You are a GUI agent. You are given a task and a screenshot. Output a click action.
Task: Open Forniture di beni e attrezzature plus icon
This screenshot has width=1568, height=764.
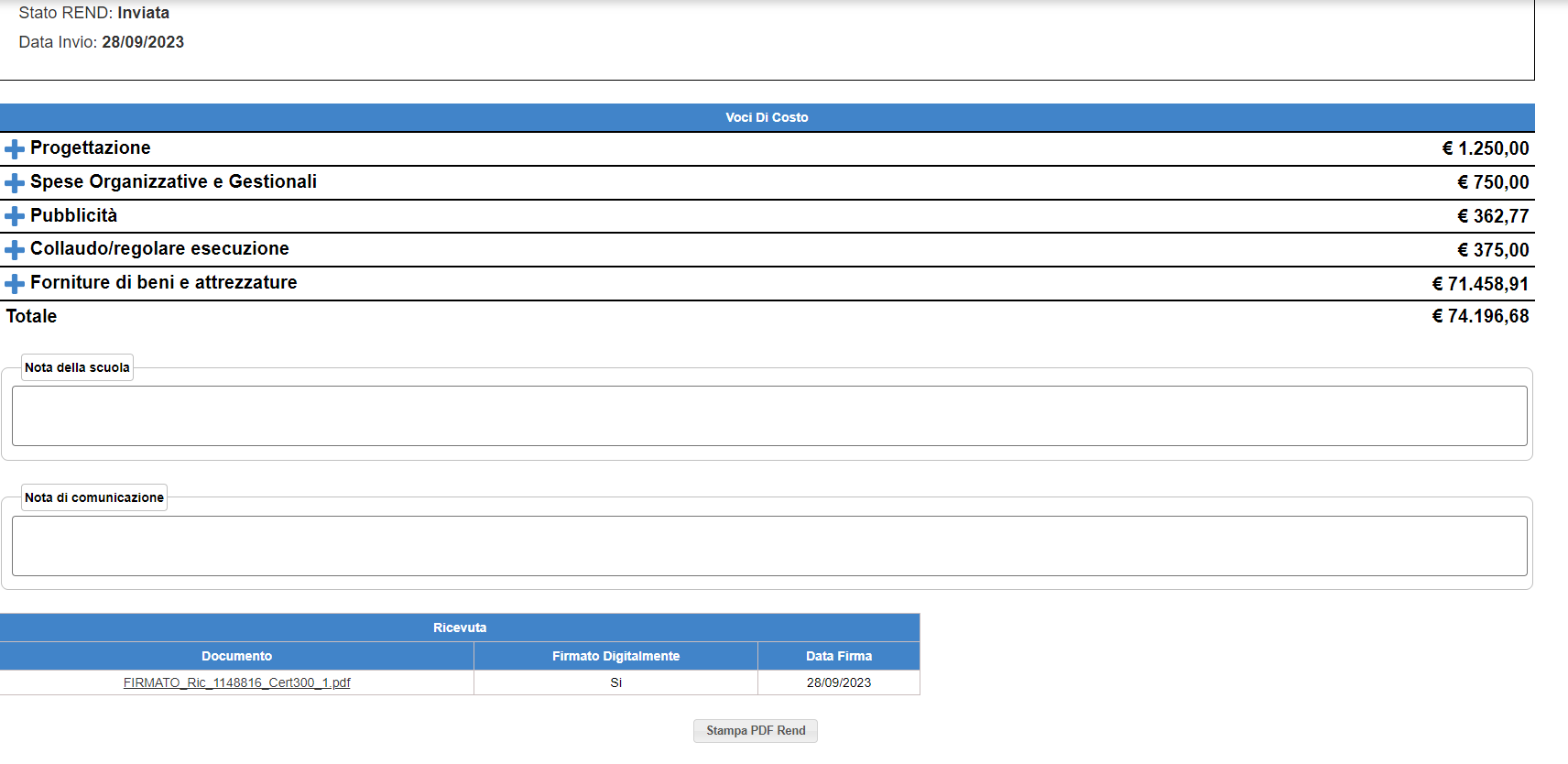[x=15, y=284]
